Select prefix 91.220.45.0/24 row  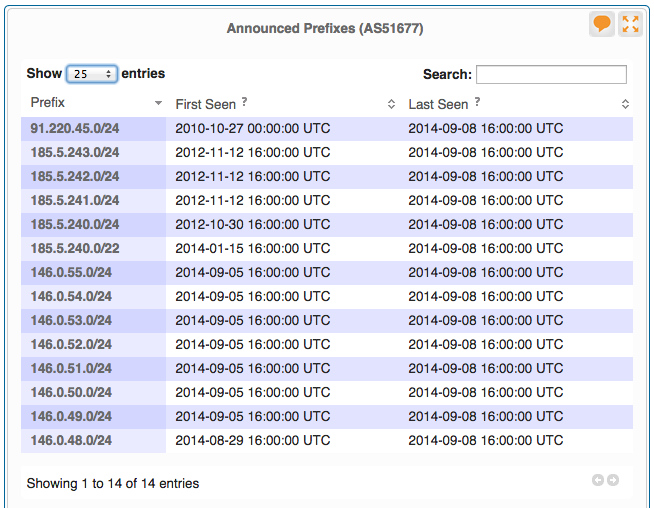point(75,129)
